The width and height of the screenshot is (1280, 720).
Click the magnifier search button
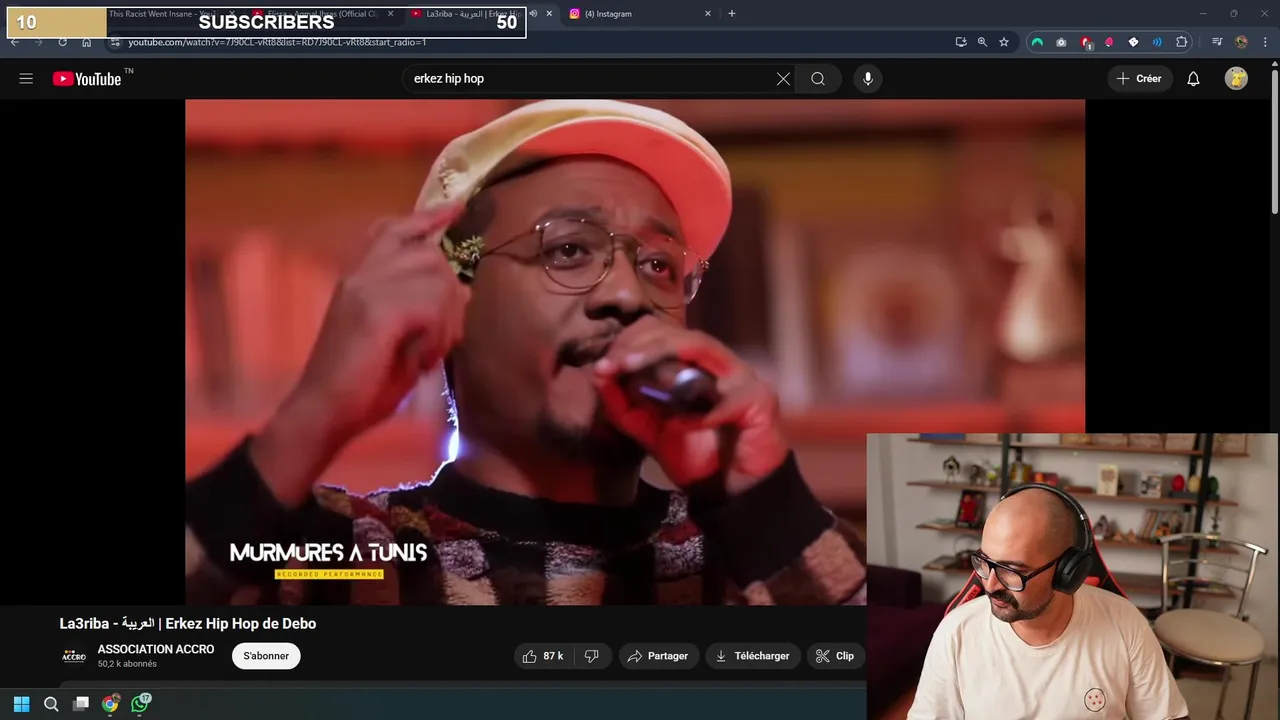tap(818, 79)
